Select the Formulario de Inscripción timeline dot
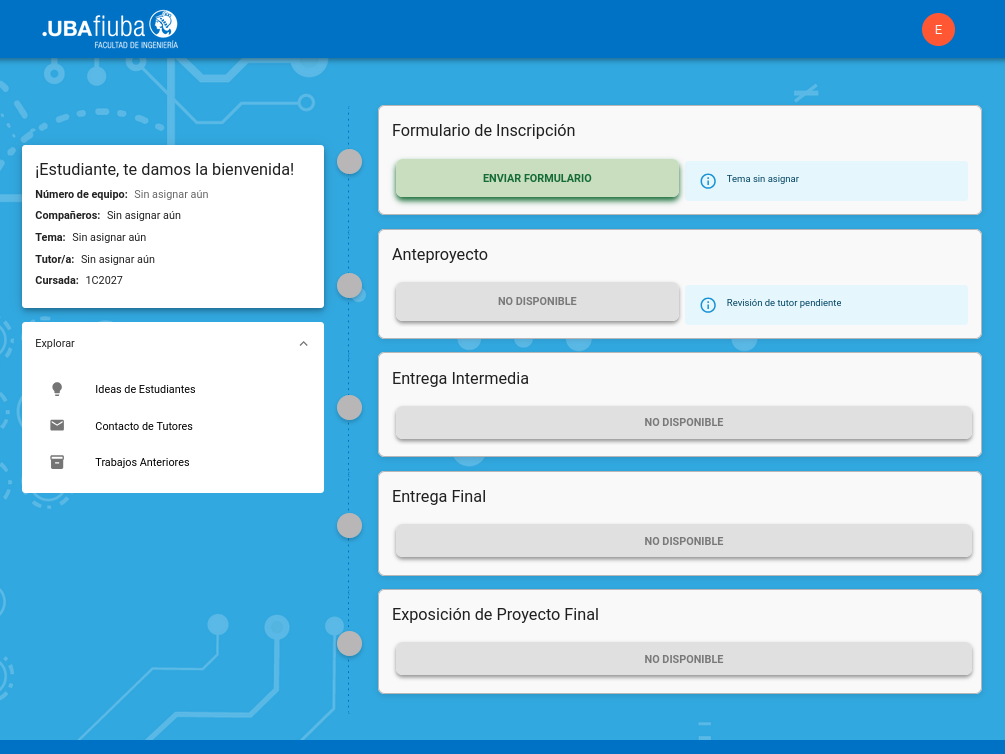1005x754 pixels. click(349, 162)
